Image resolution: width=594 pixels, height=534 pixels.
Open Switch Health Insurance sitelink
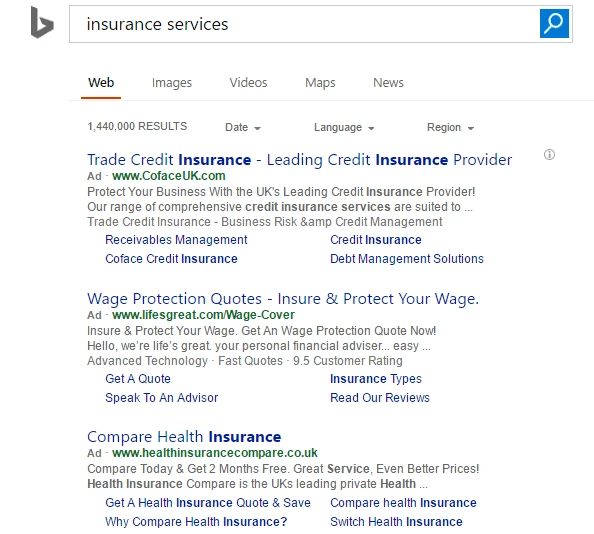pos(396,522)
